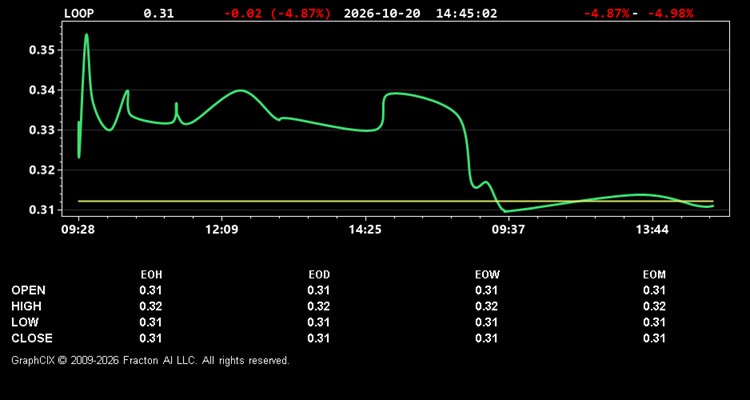750x400 pixels.
Task: Click the EOW OPEN value
Action: coord(486,290)
